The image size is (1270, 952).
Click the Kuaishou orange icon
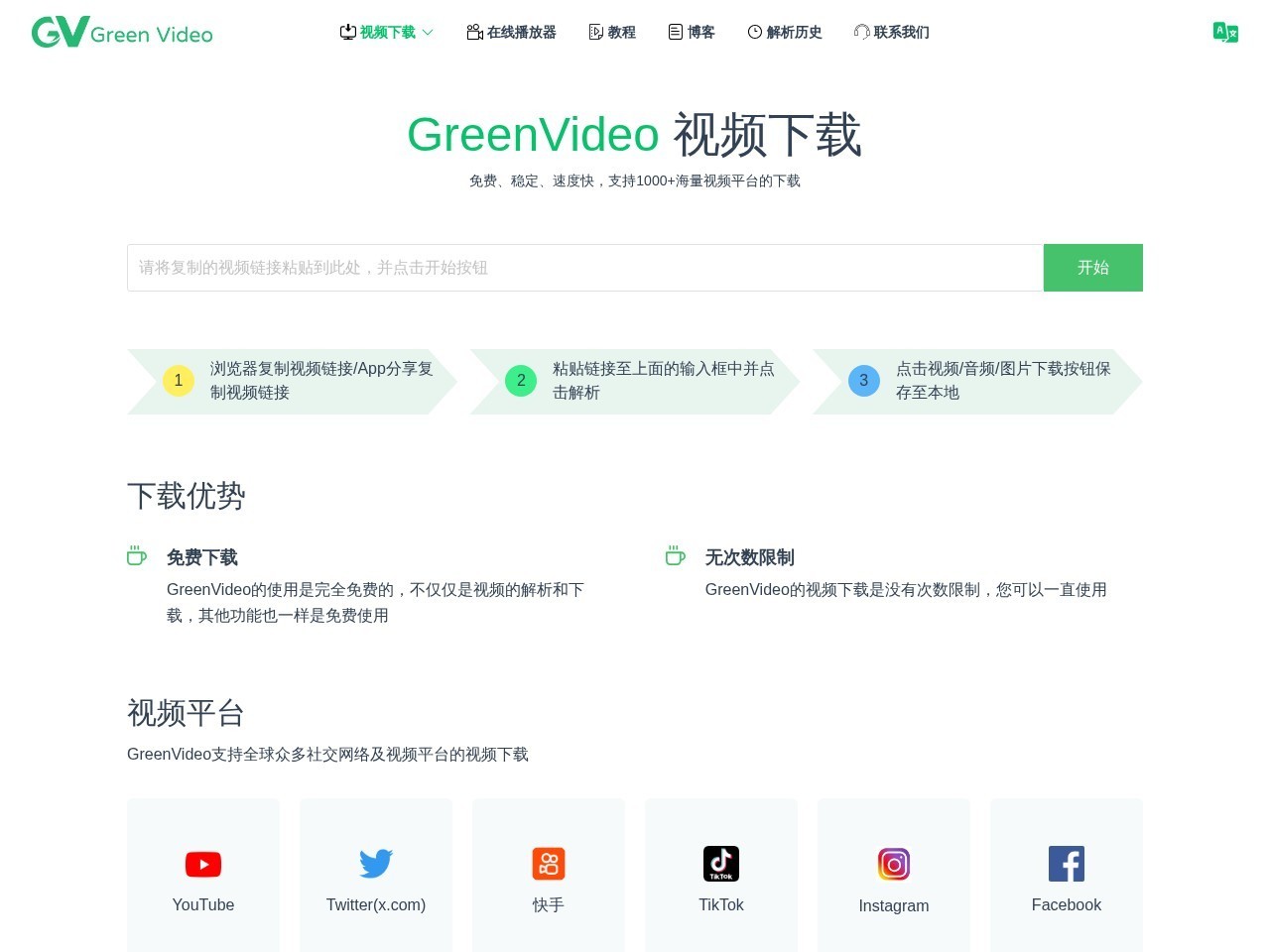point(549,864)
